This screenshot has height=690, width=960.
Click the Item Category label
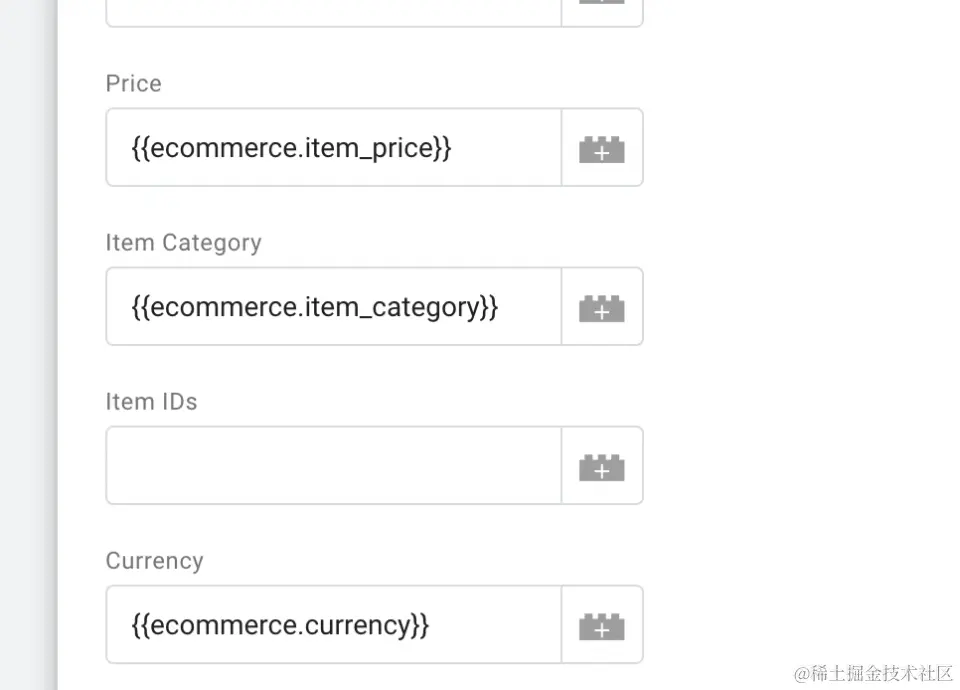(183, 243)
